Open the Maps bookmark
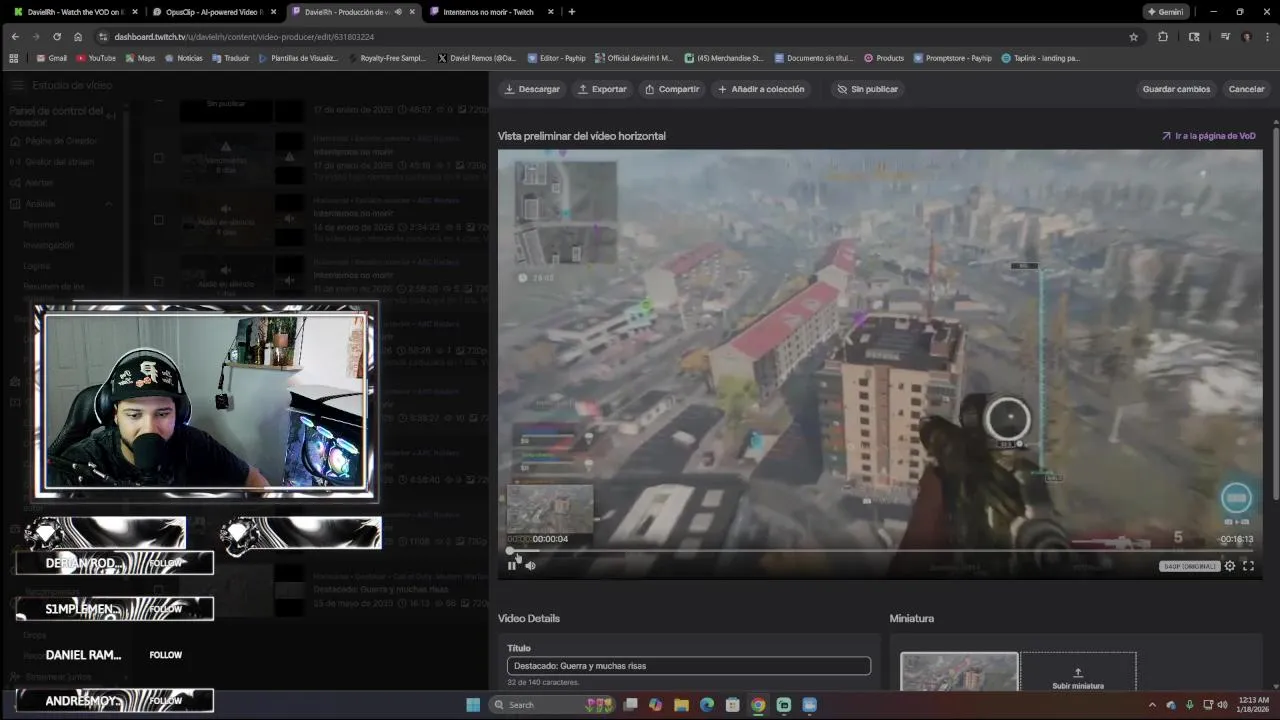Image resolution: width=1280 pixels, height=720 pixels. [140, 58]
